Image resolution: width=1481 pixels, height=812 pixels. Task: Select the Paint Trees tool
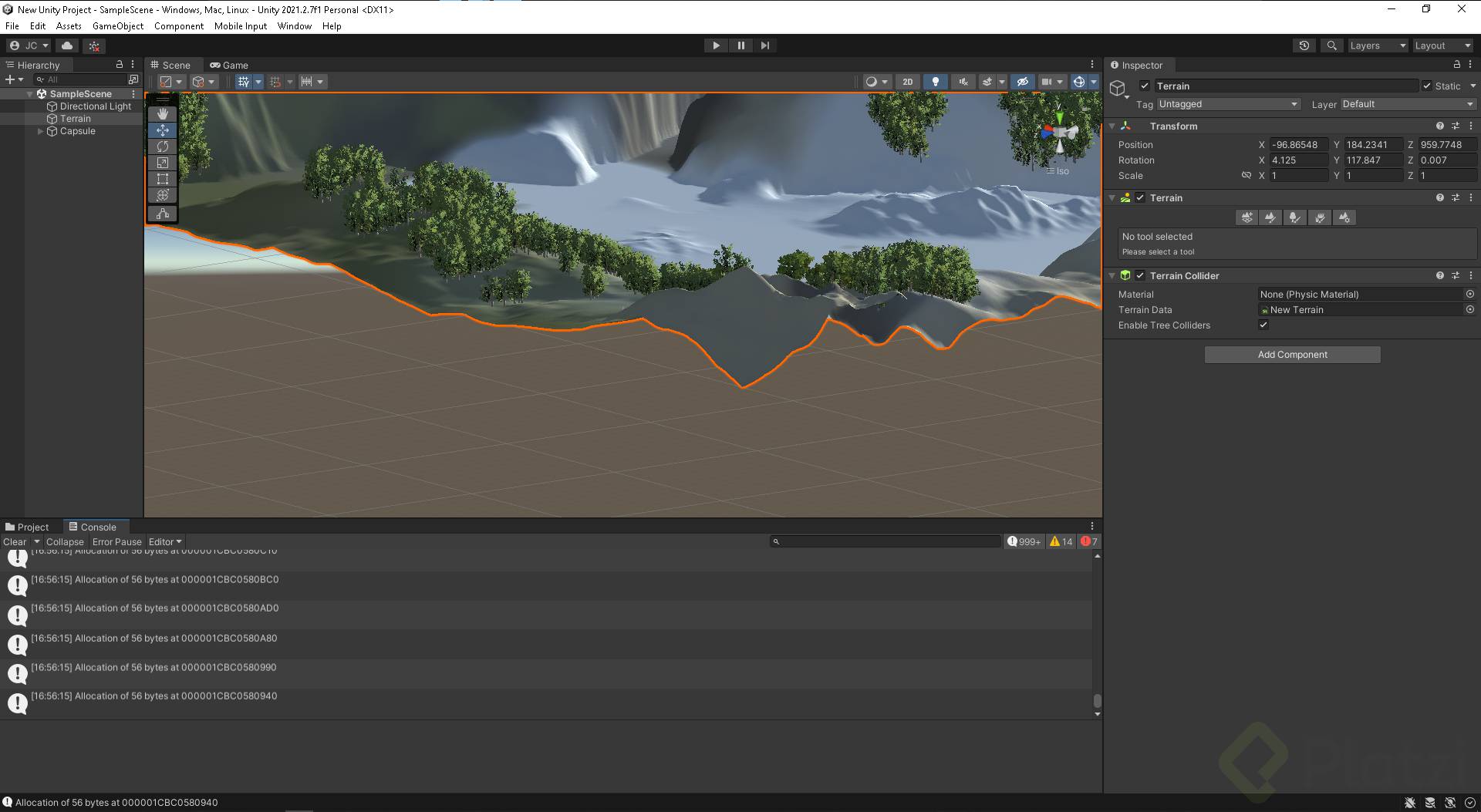[x=1295, y=217]
